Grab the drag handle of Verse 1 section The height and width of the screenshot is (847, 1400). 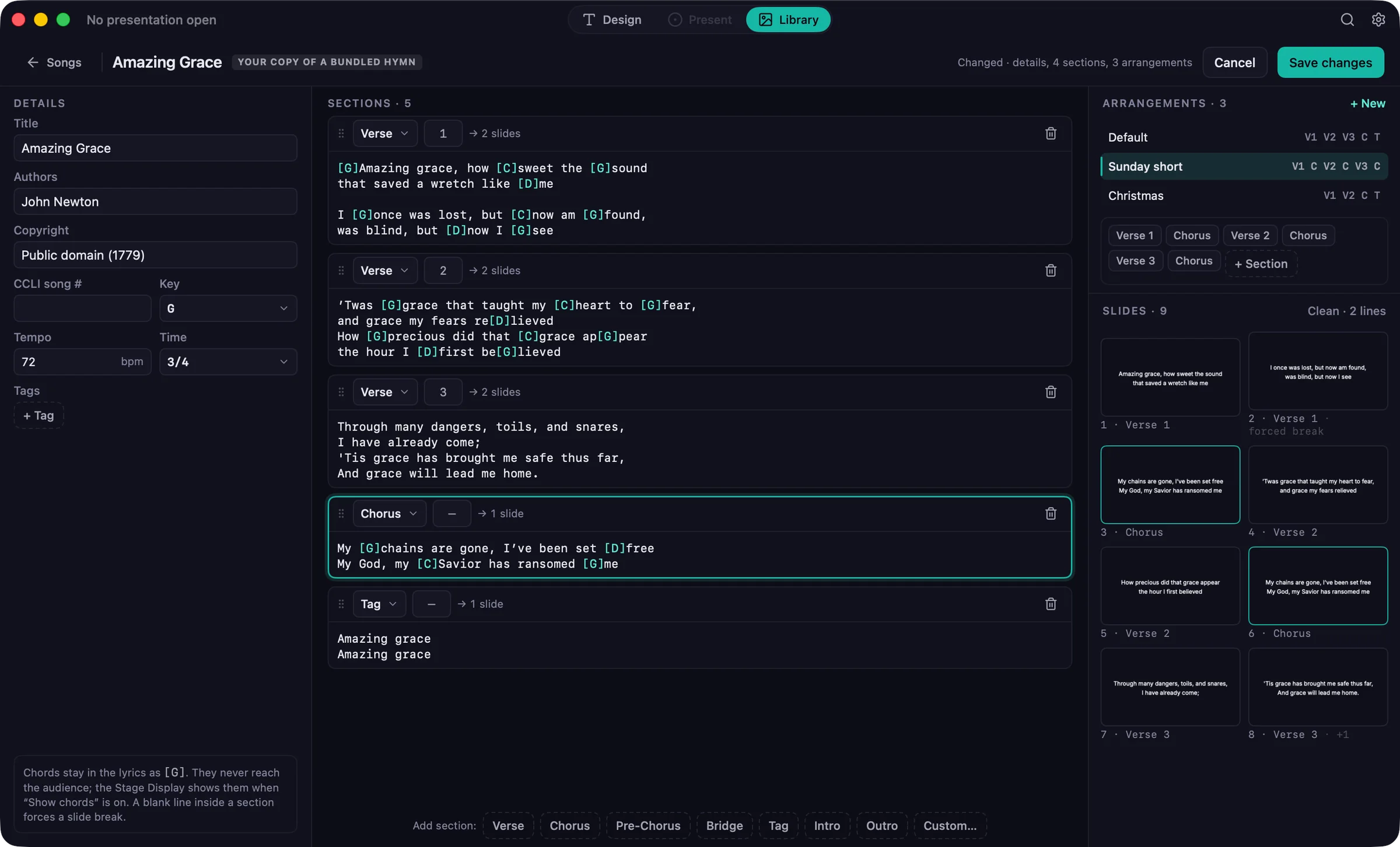[341, 134]
